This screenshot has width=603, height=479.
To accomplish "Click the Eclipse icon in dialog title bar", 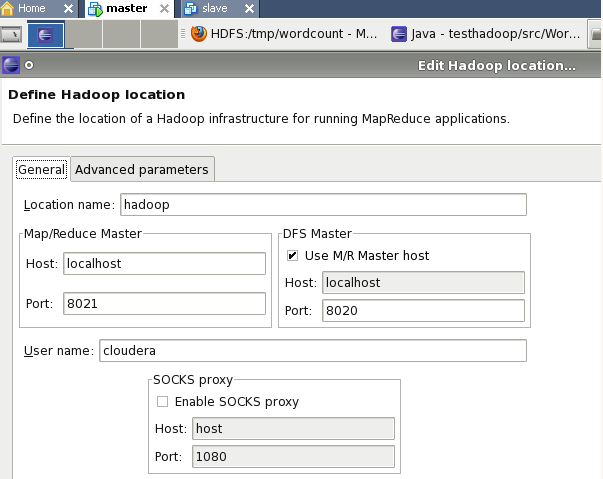I will [11, 66].
